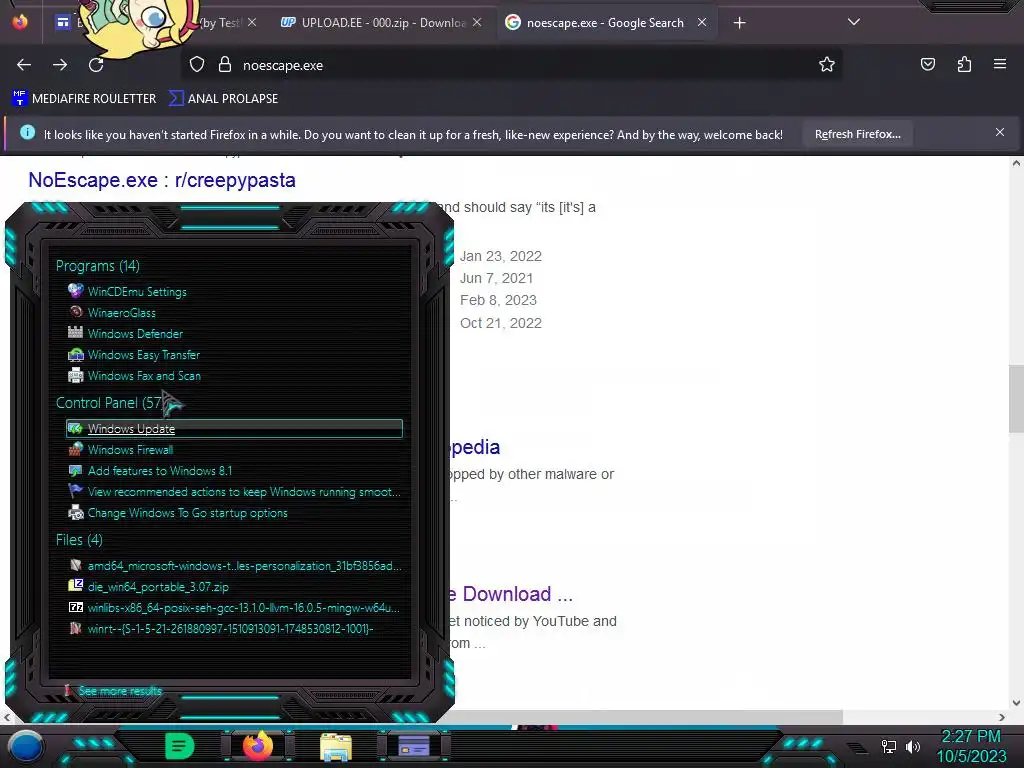Close the noescape.exe Google Search tab
The image size is (1024, 768).
pyautogui.click(x=702, y=22)
